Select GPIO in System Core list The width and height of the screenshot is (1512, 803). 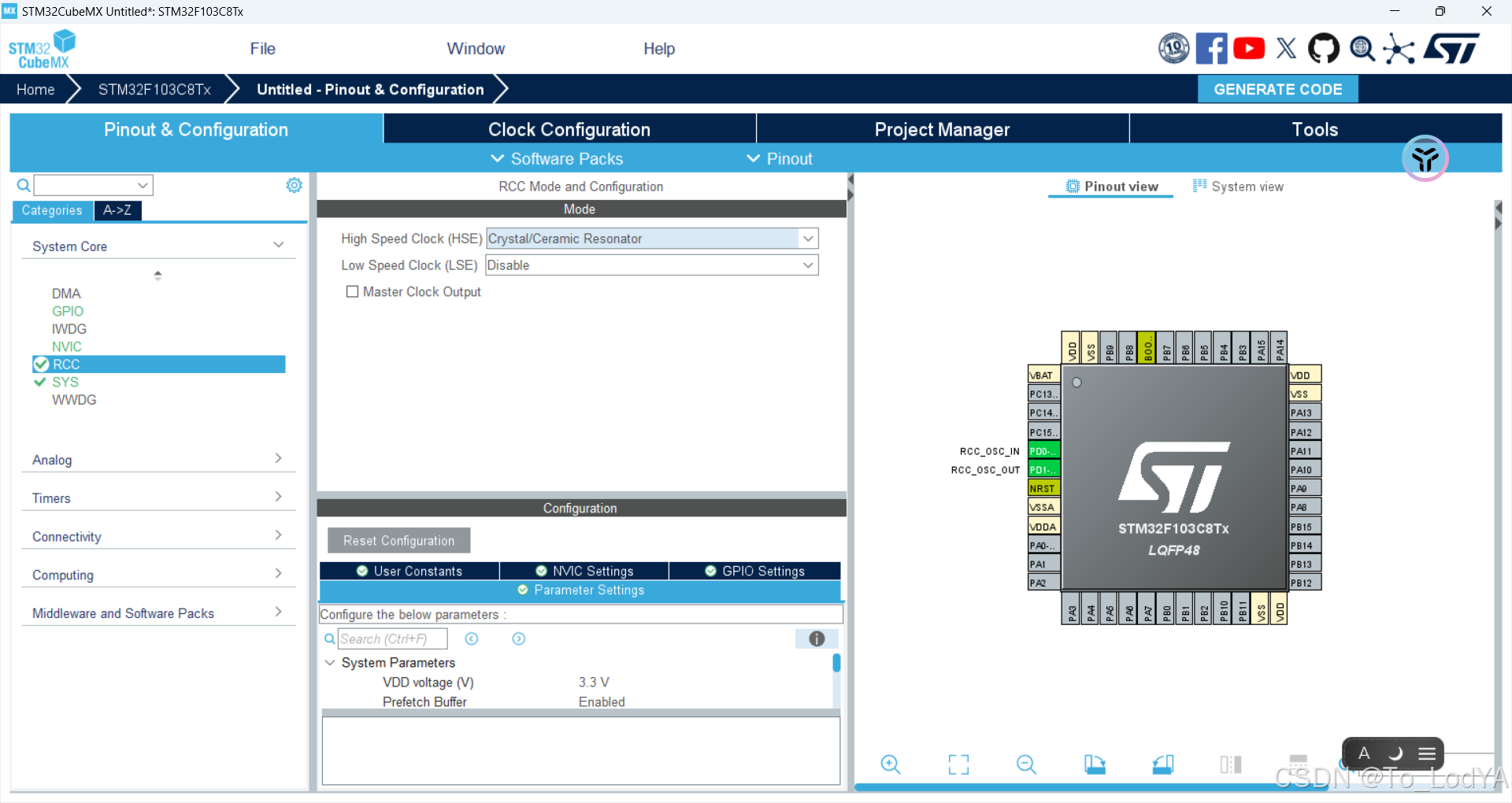[68, 311]
